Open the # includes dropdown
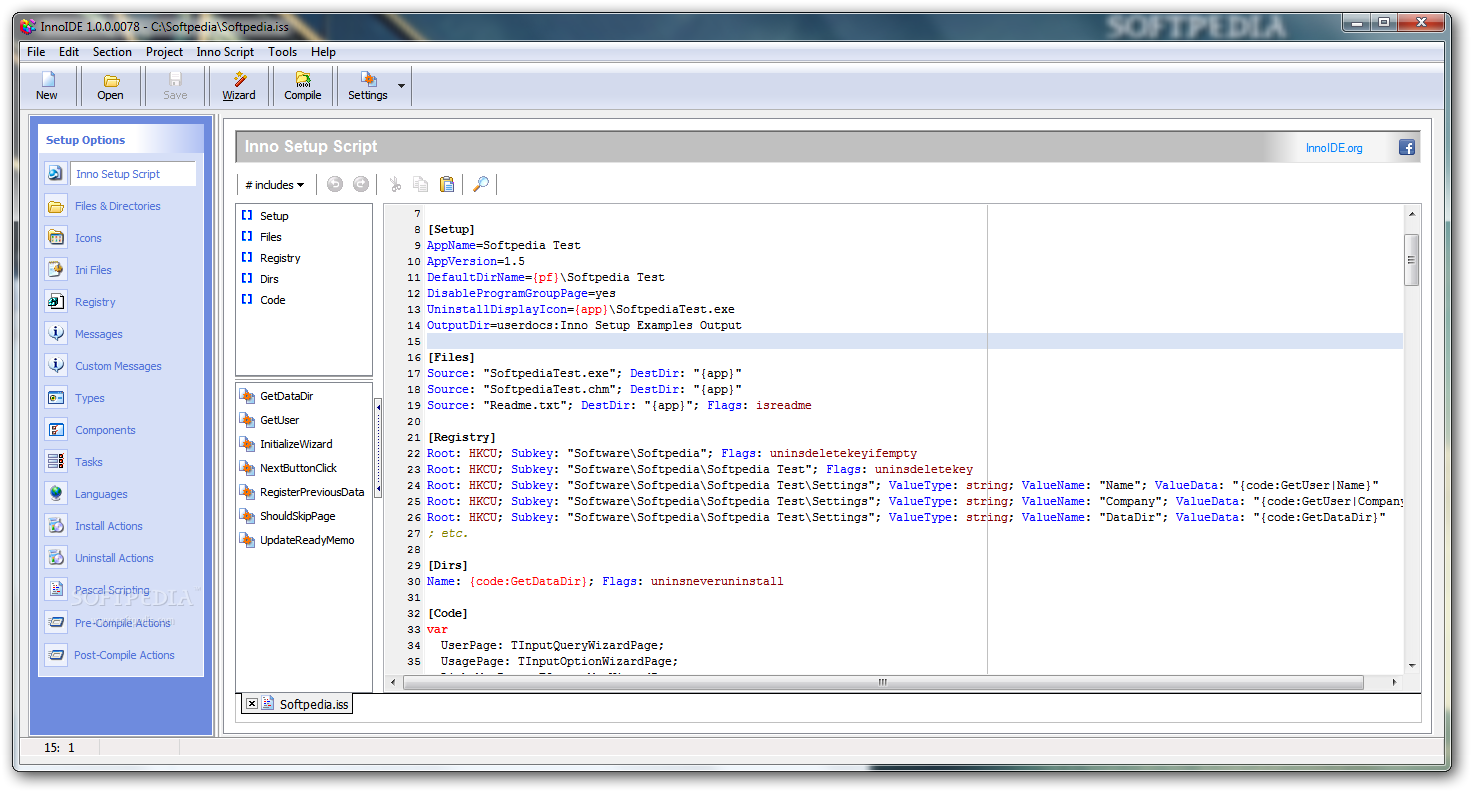Screen dimensions: 1472x792 coord(274,184)
